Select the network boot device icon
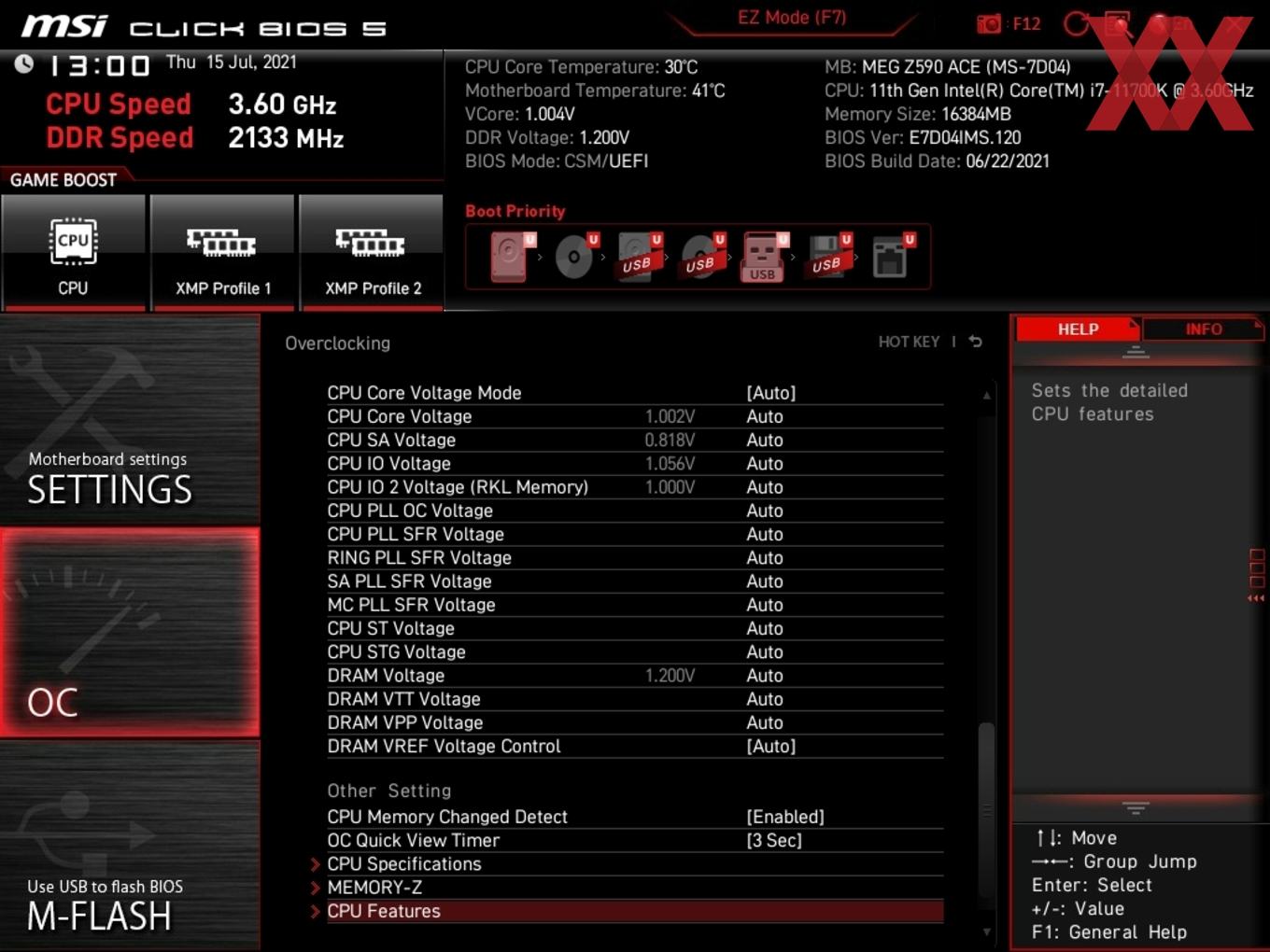The height and width of the screenshot is (952, 1270). pyautogui.click(x=893, y=256)
